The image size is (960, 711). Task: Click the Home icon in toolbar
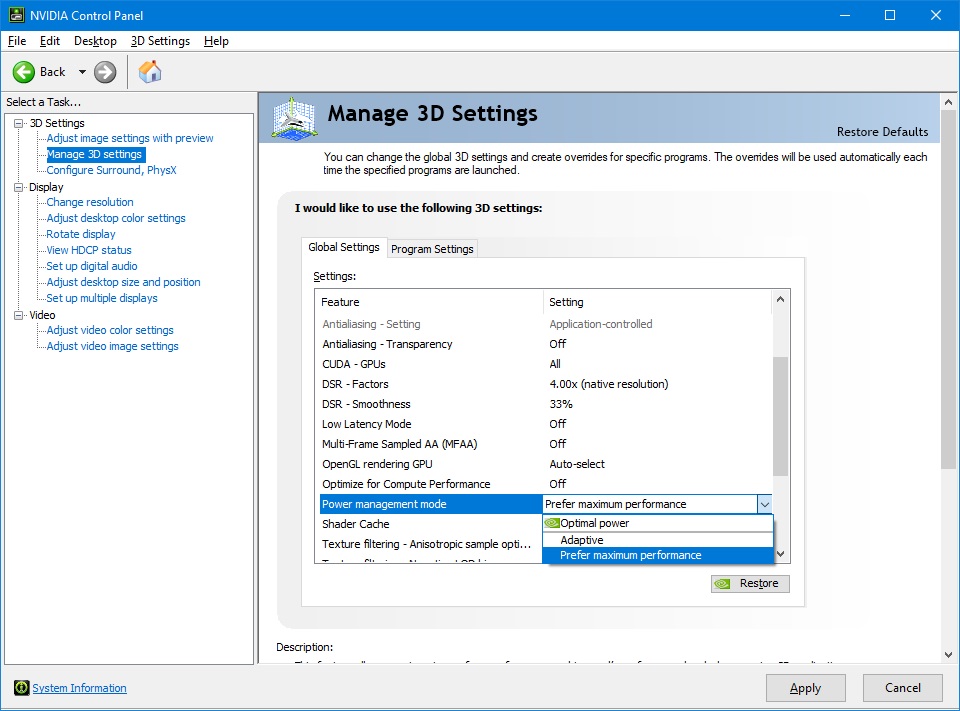coord(150,72)
